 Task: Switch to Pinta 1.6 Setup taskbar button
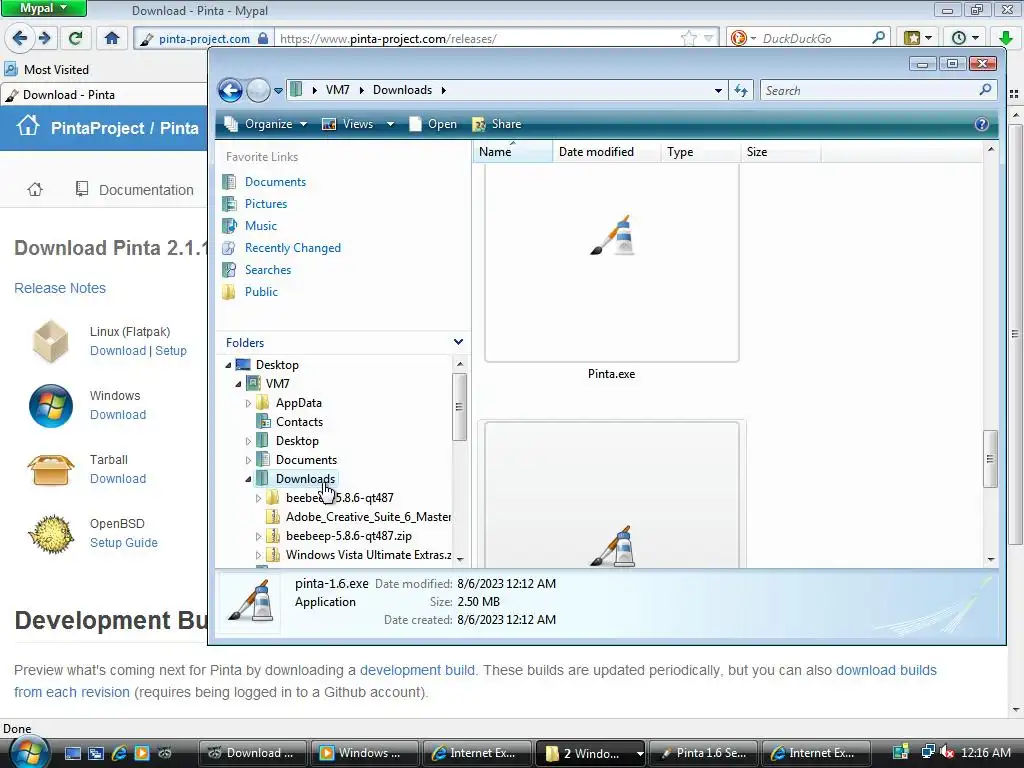click(x=704, y=753)
